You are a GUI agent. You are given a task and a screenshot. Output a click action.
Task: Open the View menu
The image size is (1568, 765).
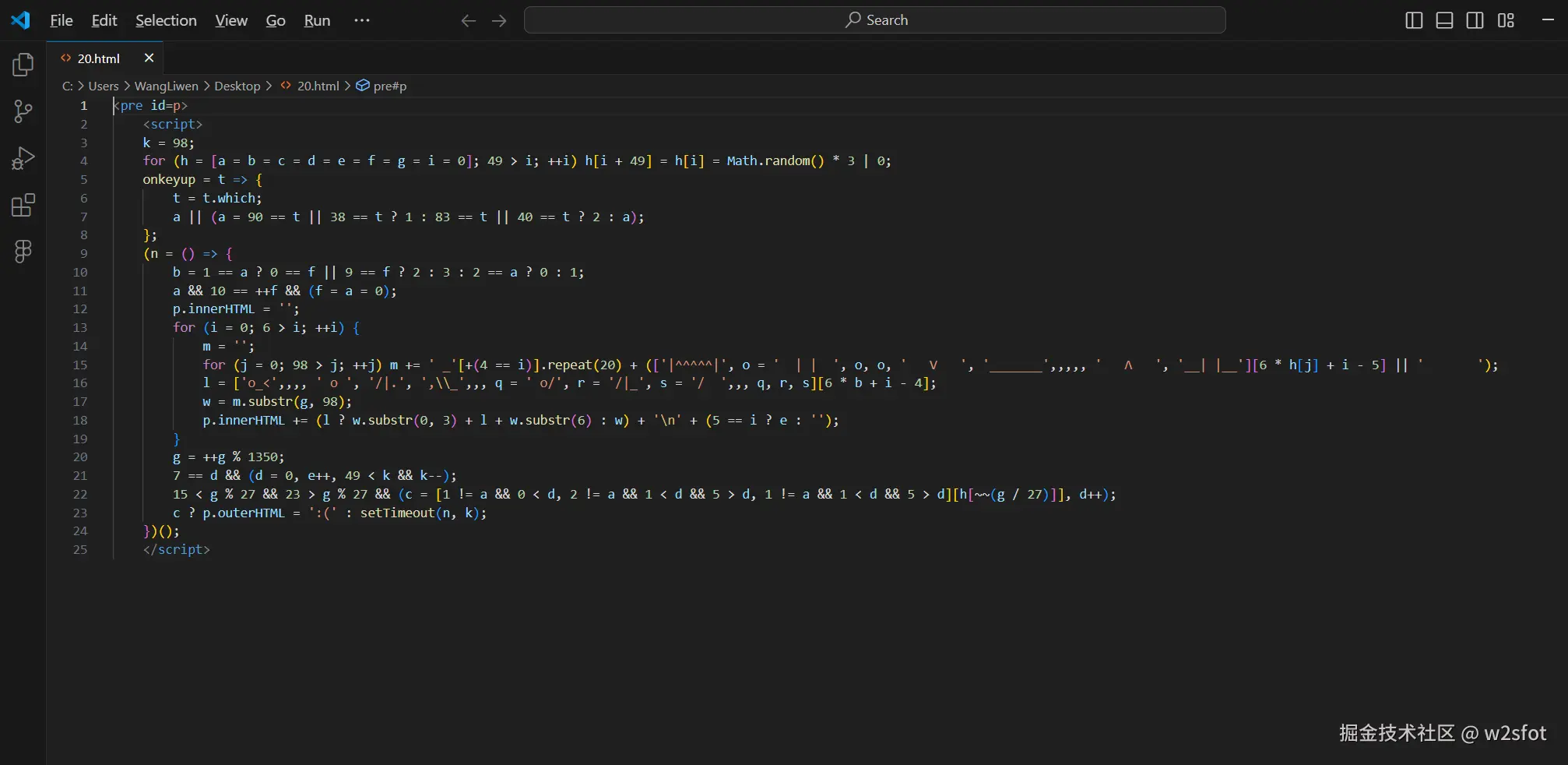[231, 20]
